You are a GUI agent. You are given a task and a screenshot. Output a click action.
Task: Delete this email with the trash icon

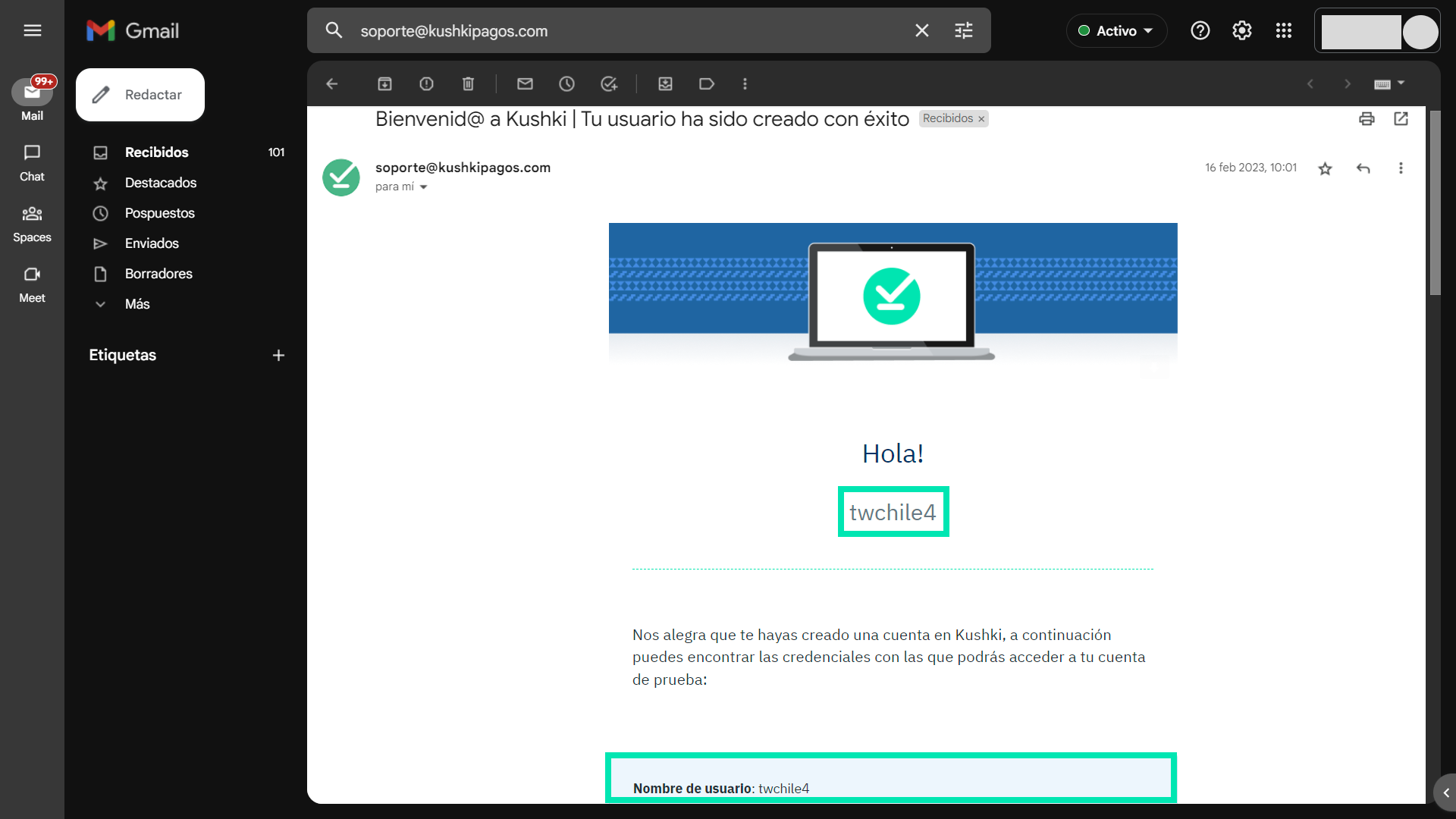pos(468,84)
